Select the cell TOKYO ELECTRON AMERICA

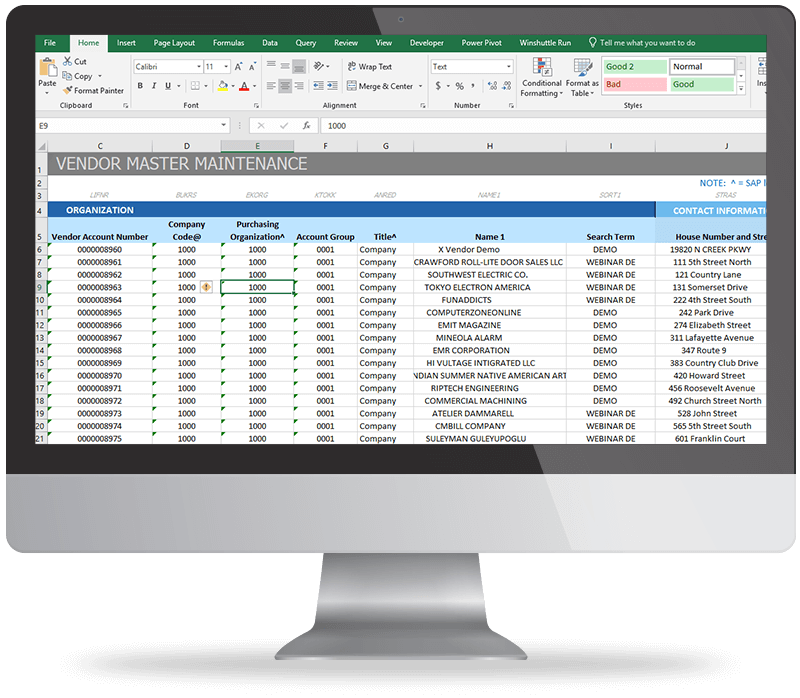[490, 287]
